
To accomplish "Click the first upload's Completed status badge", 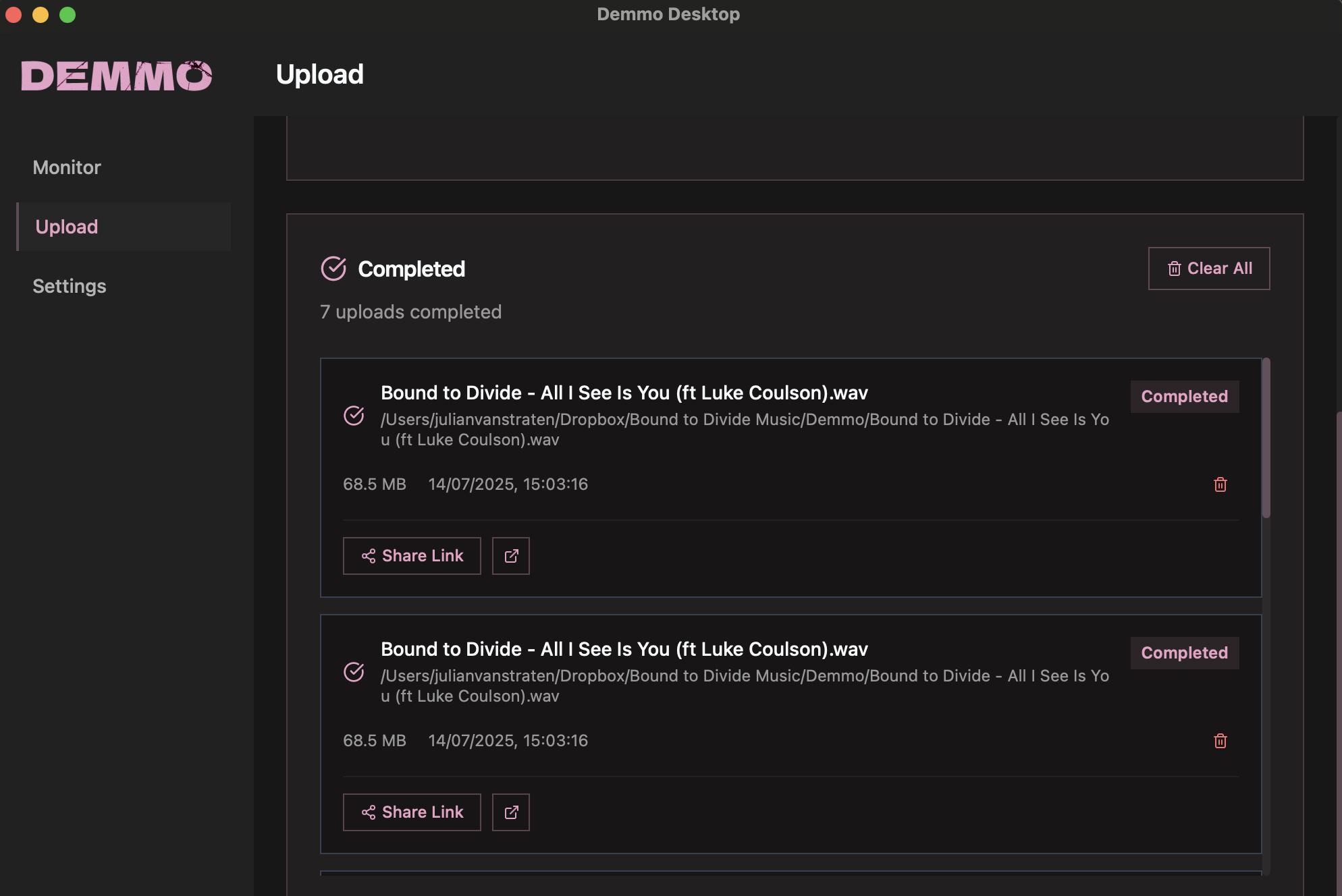I will [1184, 397].
